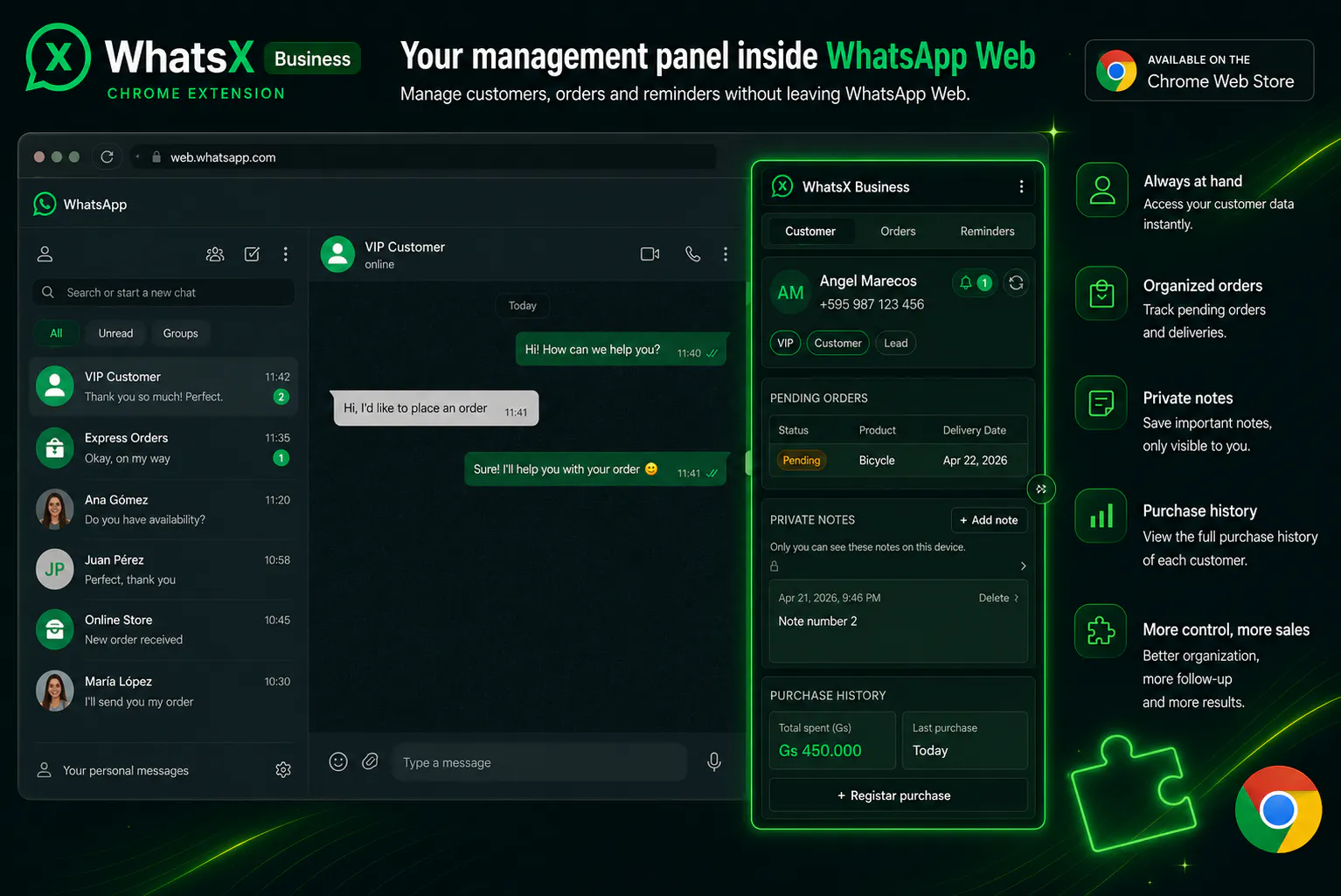Open the Express Orders chat

coord(163,448)
